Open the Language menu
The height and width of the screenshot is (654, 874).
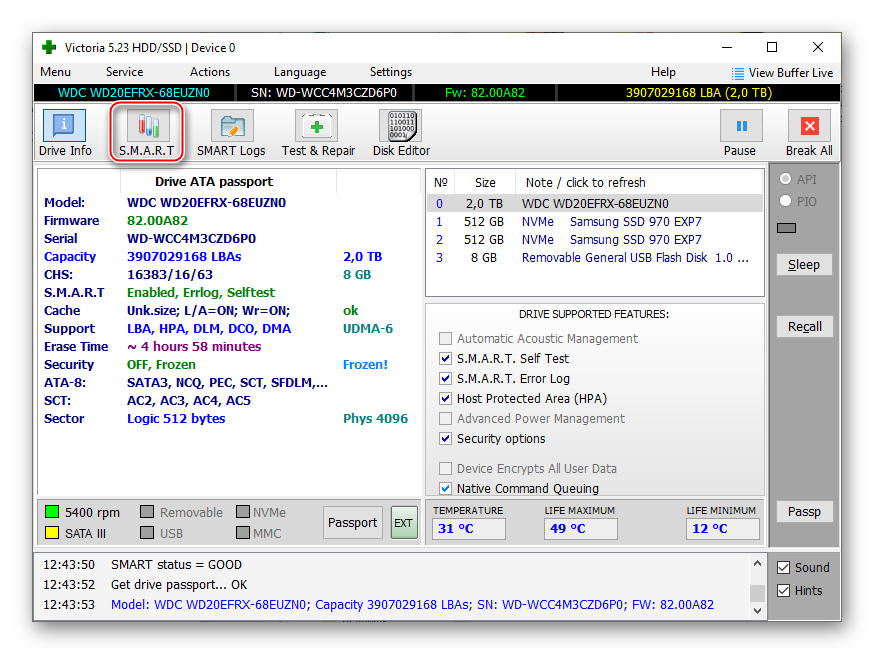click(299, 72)
